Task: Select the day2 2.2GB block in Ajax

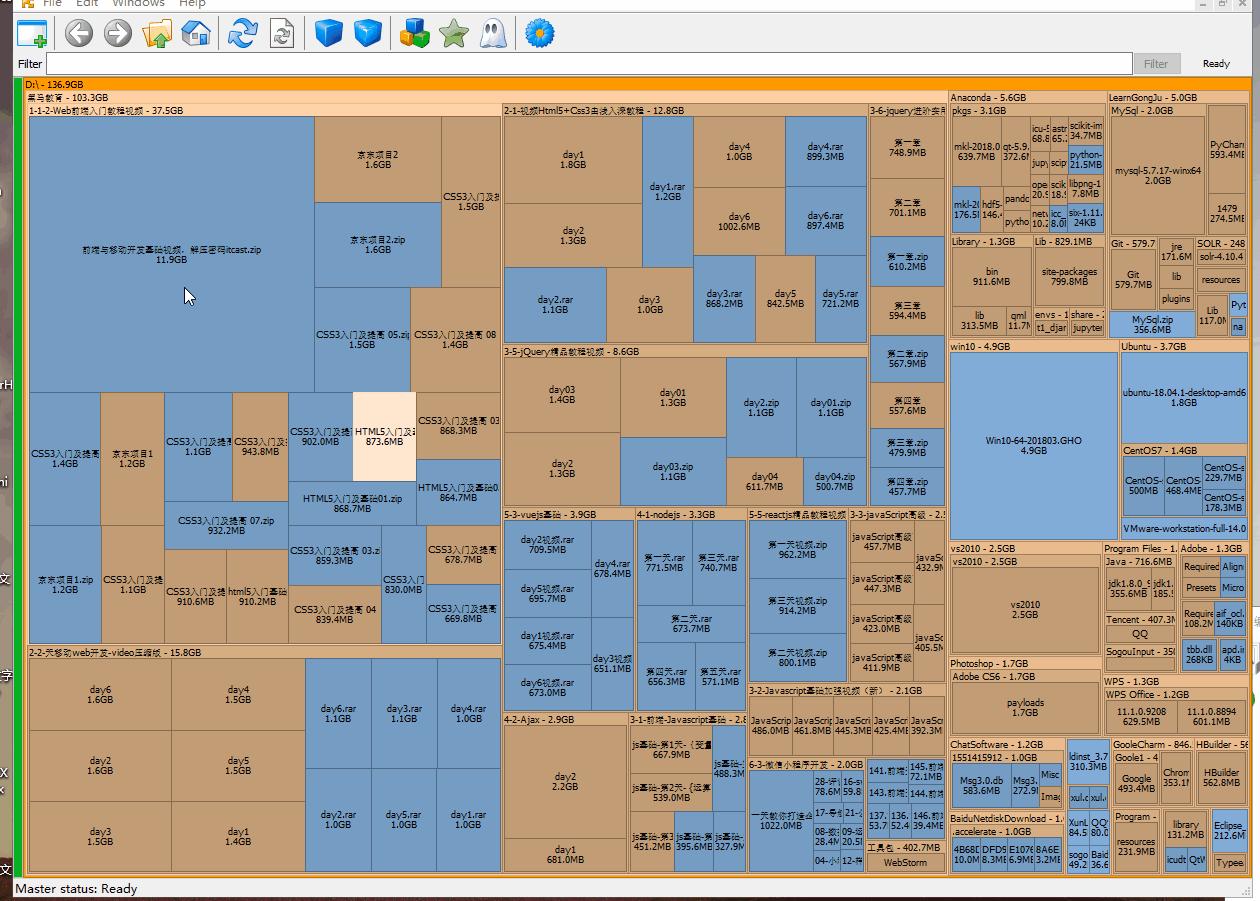Action: click(565, 782)
